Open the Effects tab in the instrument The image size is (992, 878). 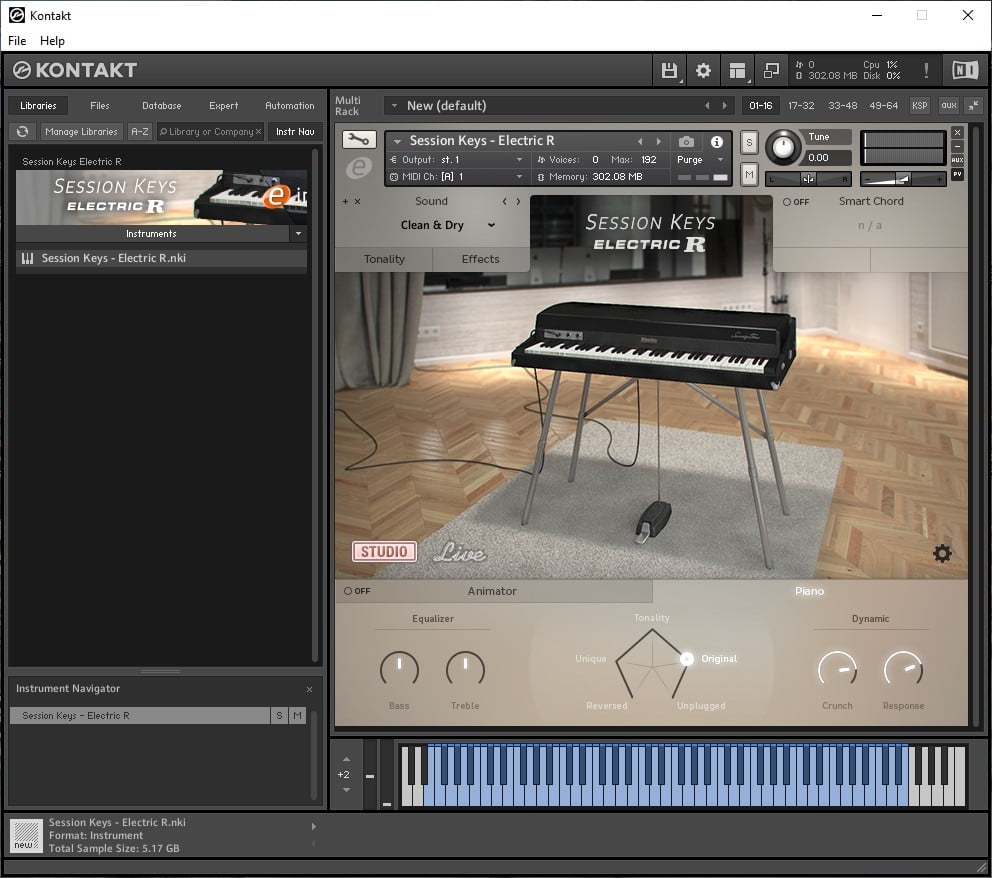(480, 259)
